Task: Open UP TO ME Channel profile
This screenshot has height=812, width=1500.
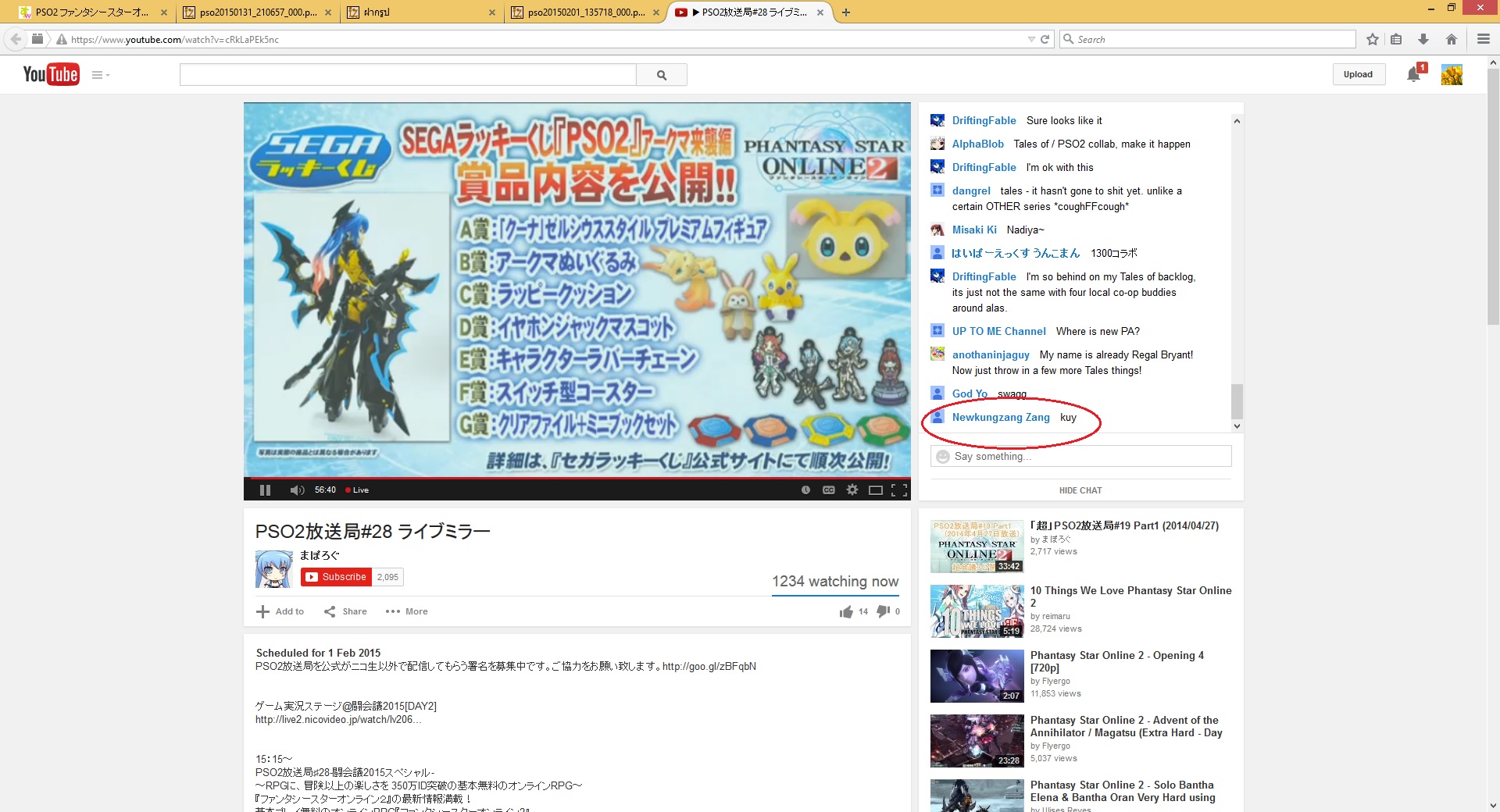Action: click(999, 331)
